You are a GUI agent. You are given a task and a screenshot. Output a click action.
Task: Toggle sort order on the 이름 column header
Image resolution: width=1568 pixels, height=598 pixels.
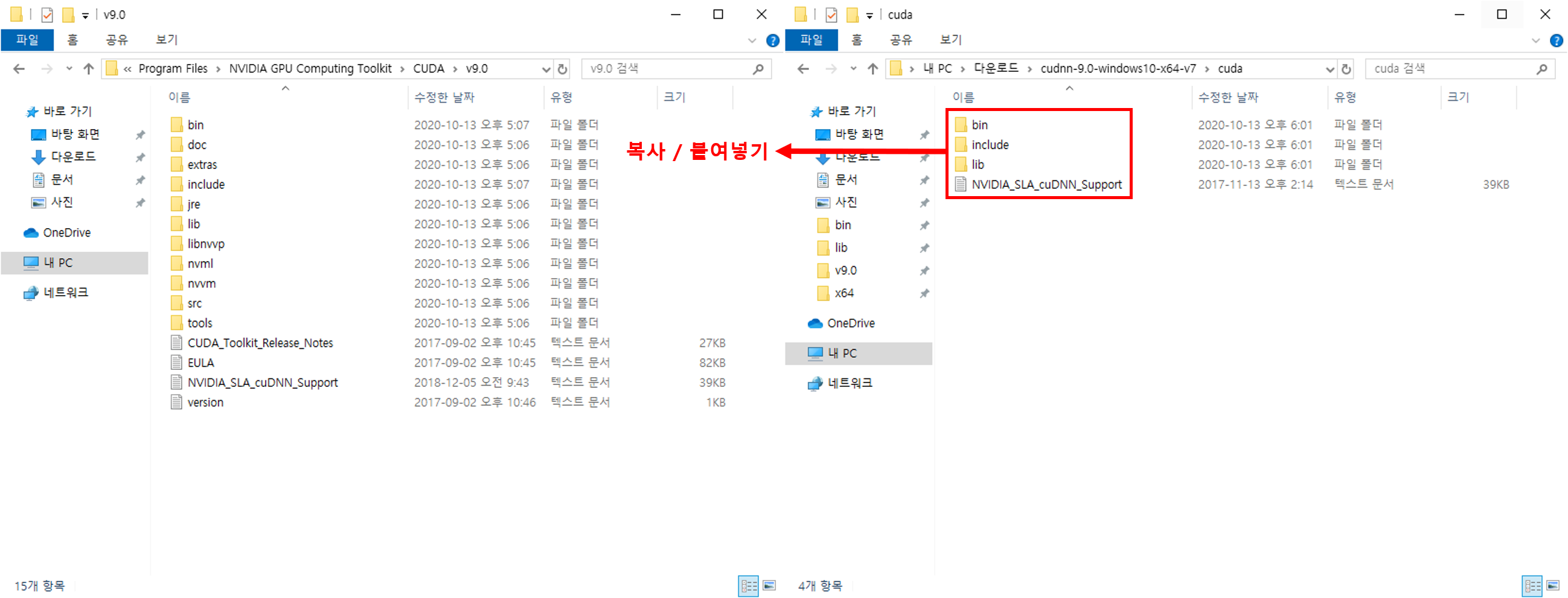pyautogui.click(x=180, y=97)
